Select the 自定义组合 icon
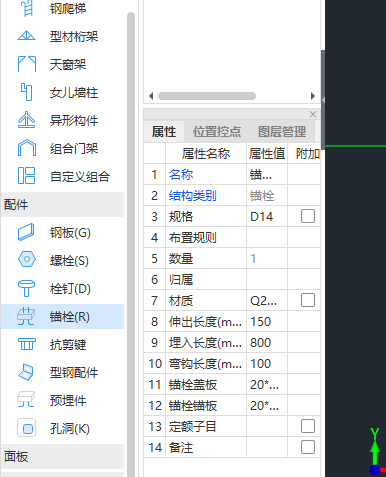Image resolution: width=386 pixels, height=477 pixels. (27, 176)
